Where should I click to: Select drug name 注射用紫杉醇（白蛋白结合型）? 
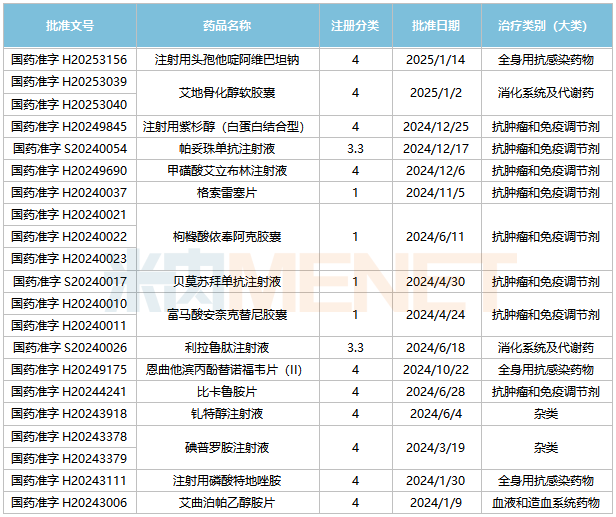224,126
